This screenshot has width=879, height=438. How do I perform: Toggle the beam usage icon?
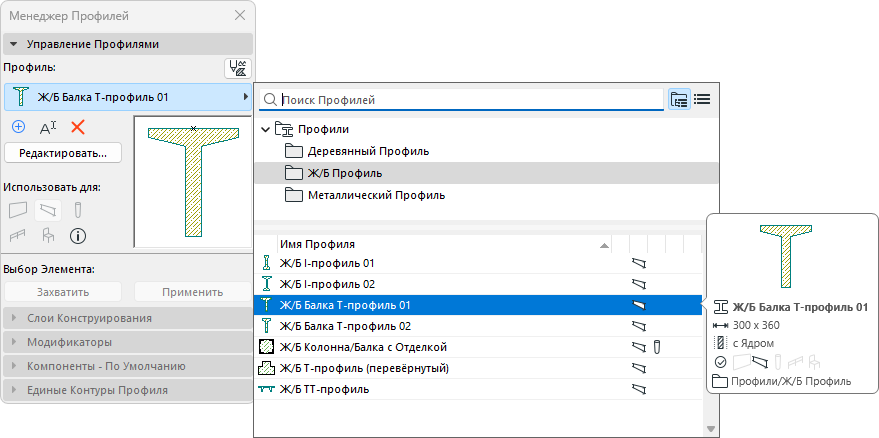[47, 210]
